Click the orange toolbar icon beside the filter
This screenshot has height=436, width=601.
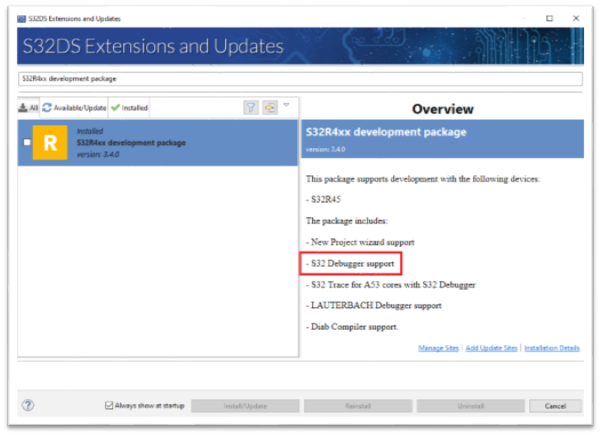point(270,108)
